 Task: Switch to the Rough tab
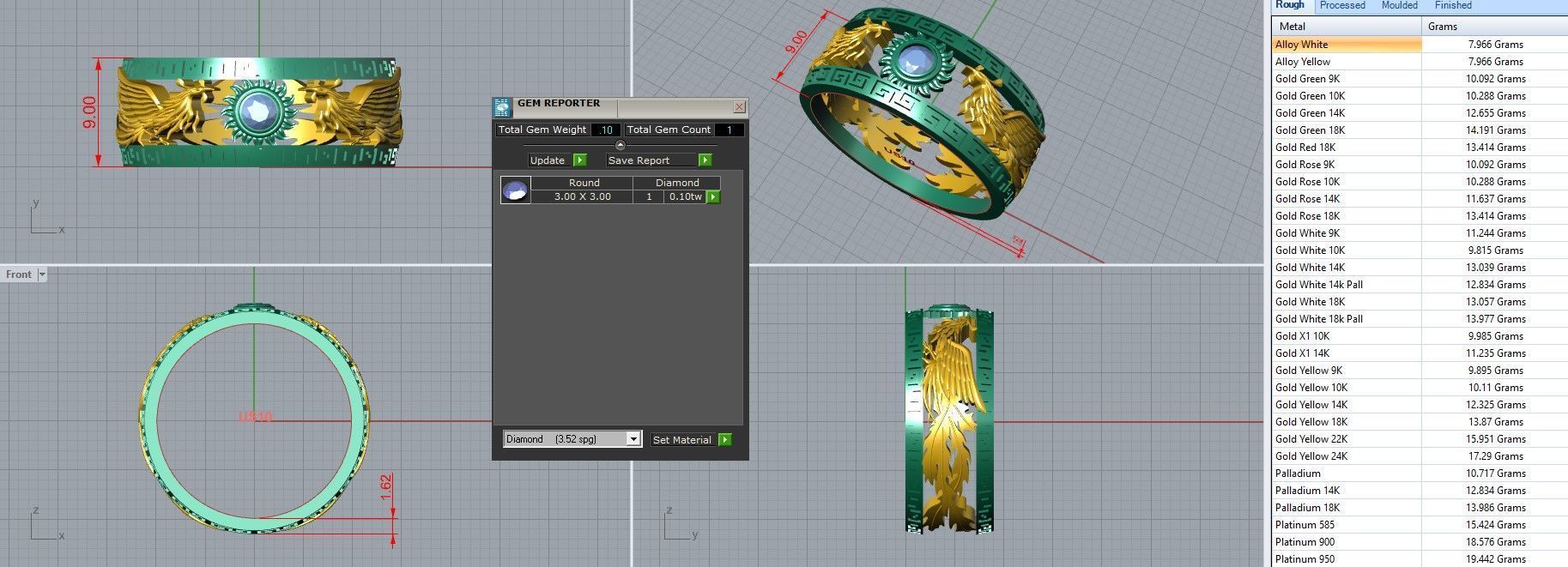point(1290,5)
